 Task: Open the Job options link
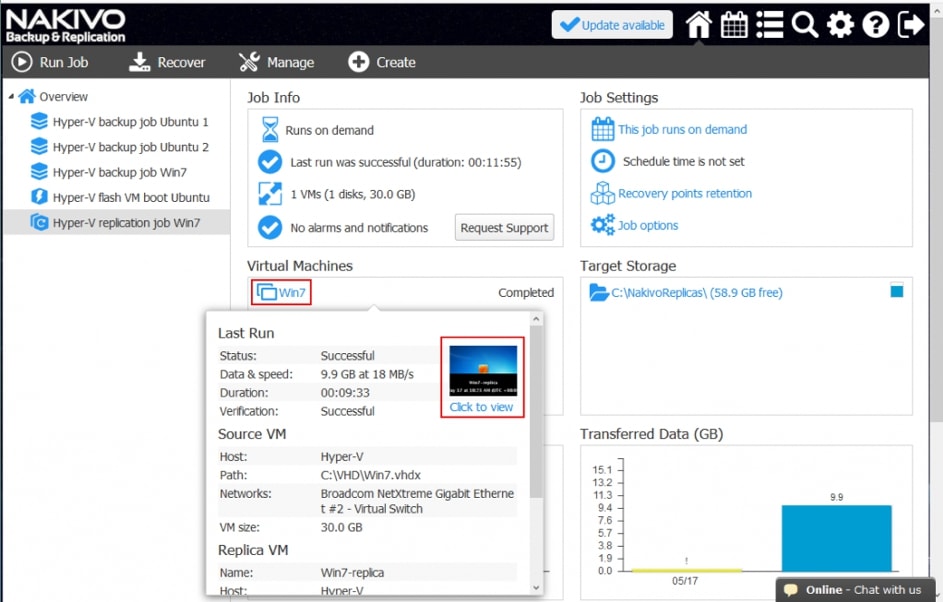(x=647, y=225)
